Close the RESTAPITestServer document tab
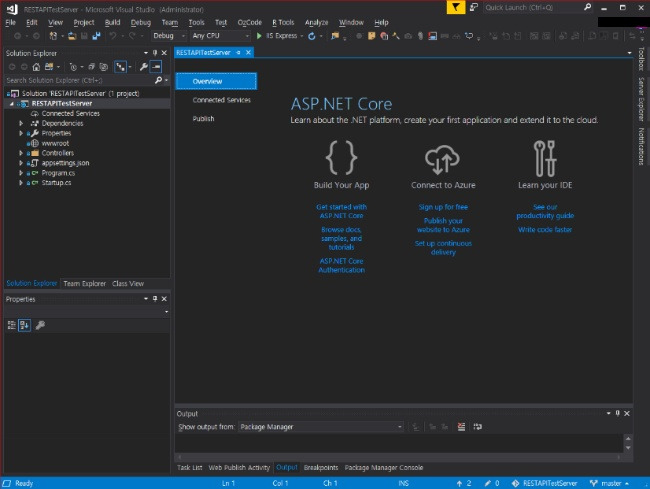 248,52
